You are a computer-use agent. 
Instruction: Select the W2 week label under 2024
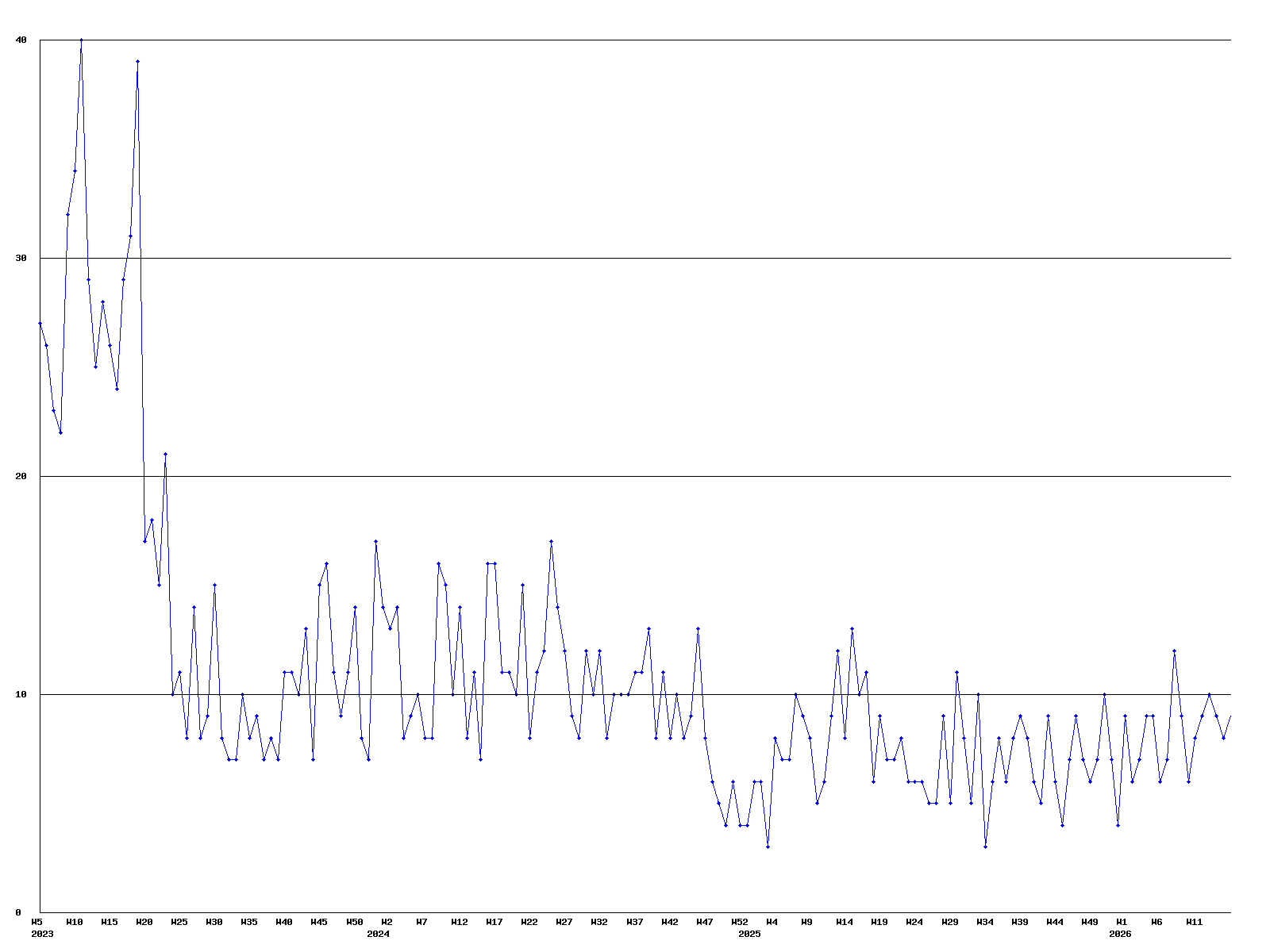387,922
